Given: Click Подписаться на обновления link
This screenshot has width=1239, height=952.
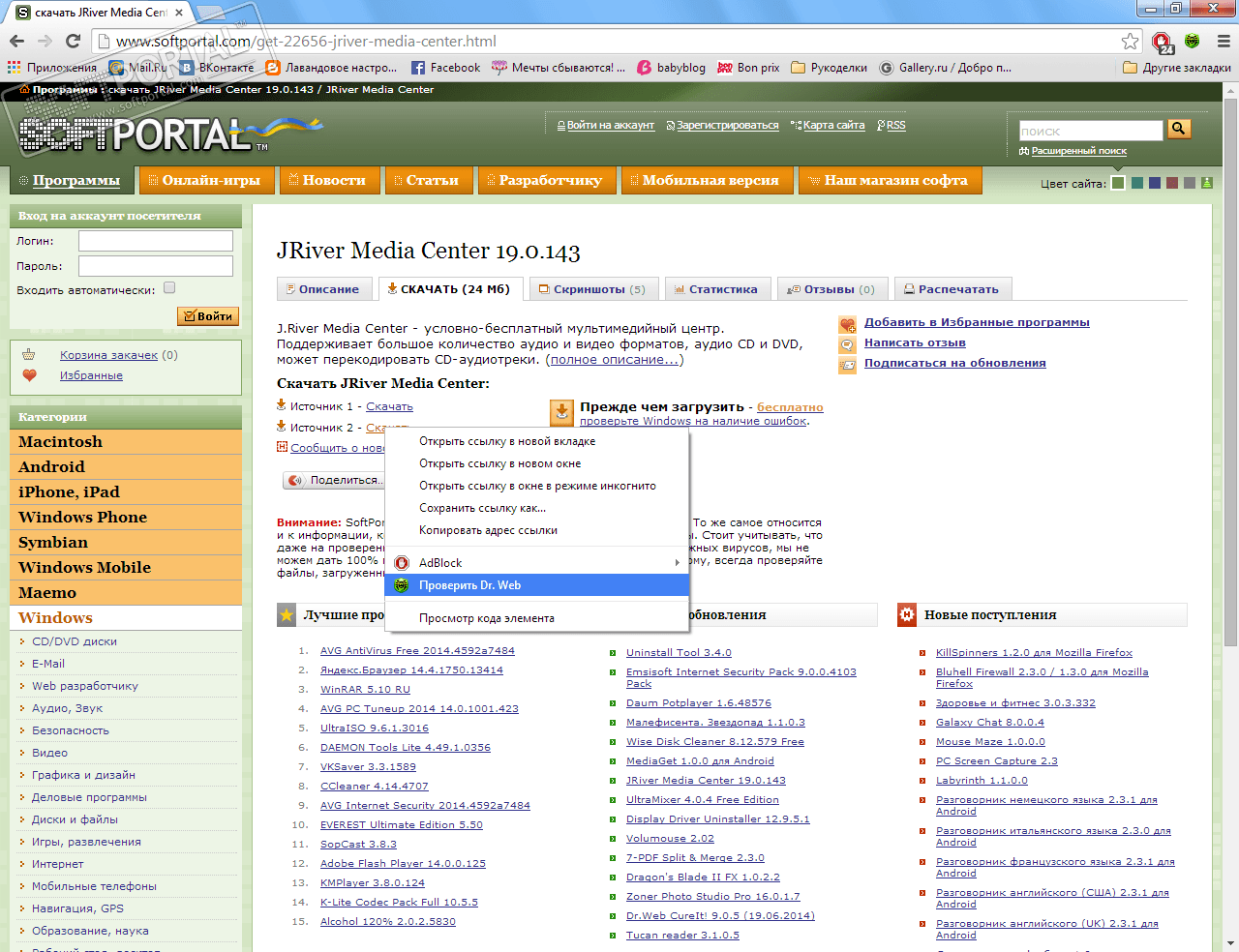Looking at the screenshot, I should [x=955, y=364].
